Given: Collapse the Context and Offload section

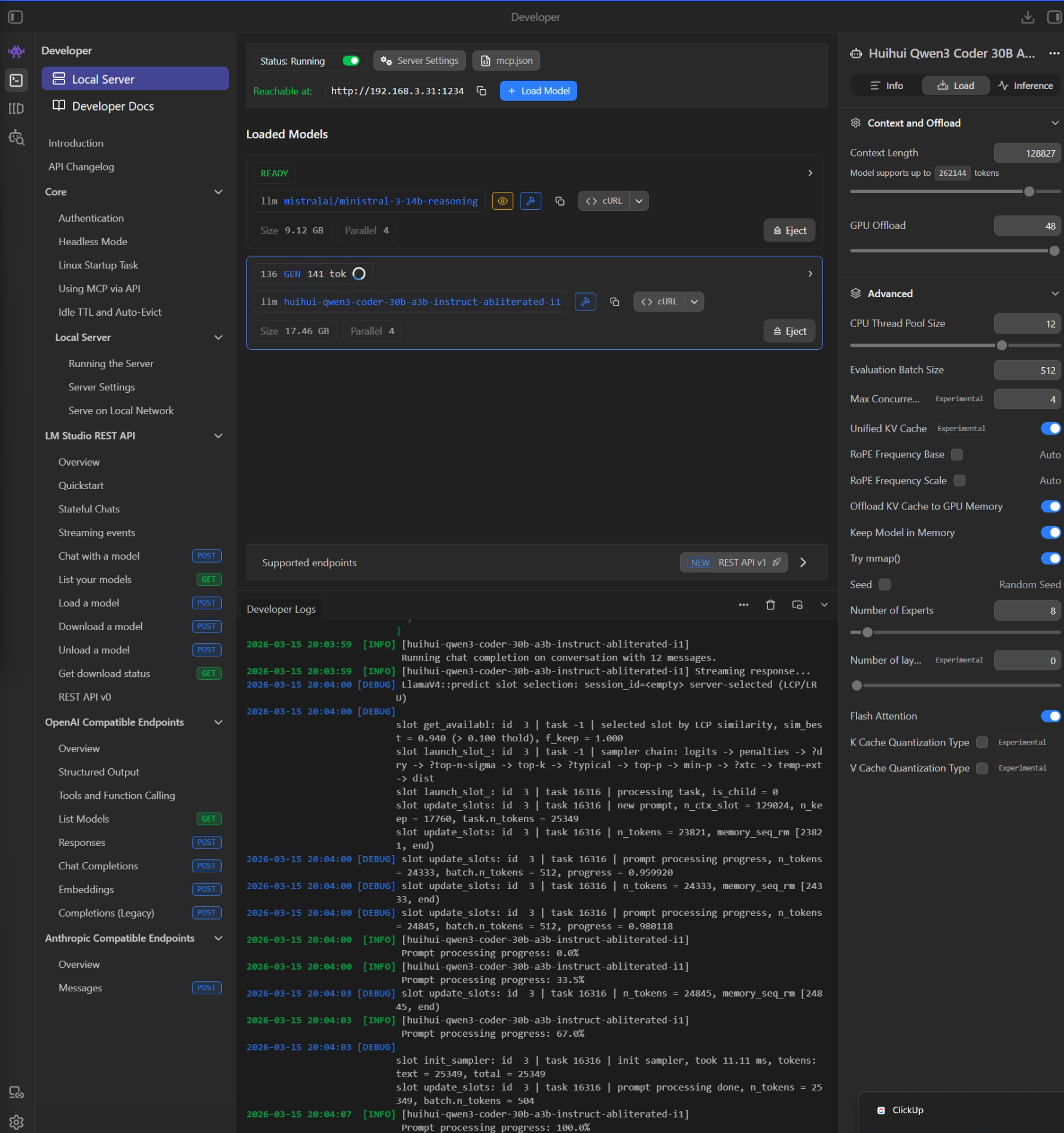Looking at the screenshot, I should click(x=1054, y=123).
